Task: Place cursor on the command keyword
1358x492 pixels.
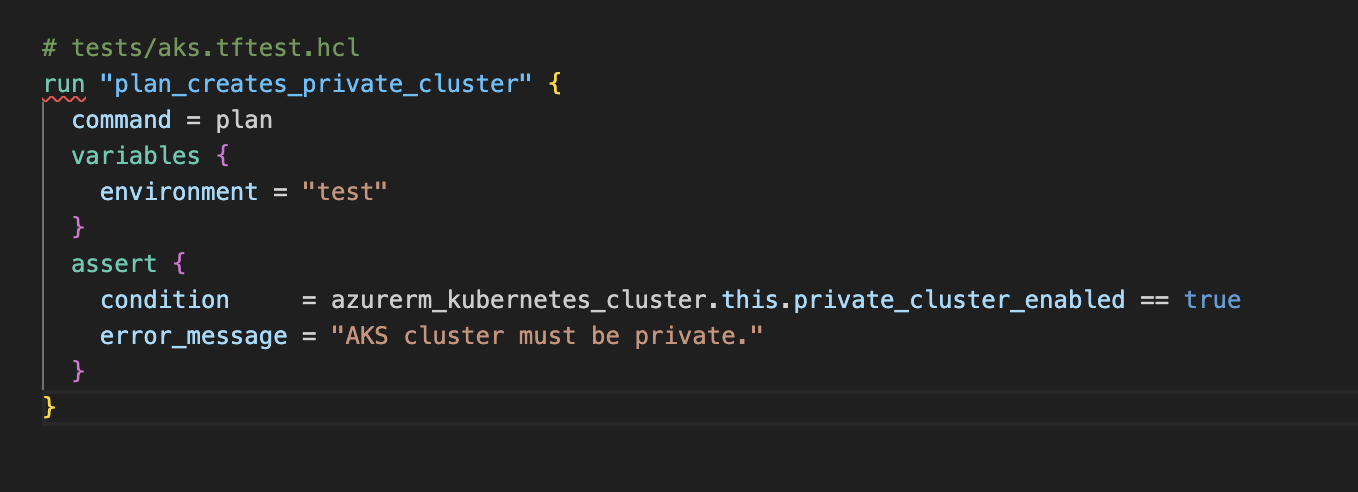Action: tap(122, 120)
